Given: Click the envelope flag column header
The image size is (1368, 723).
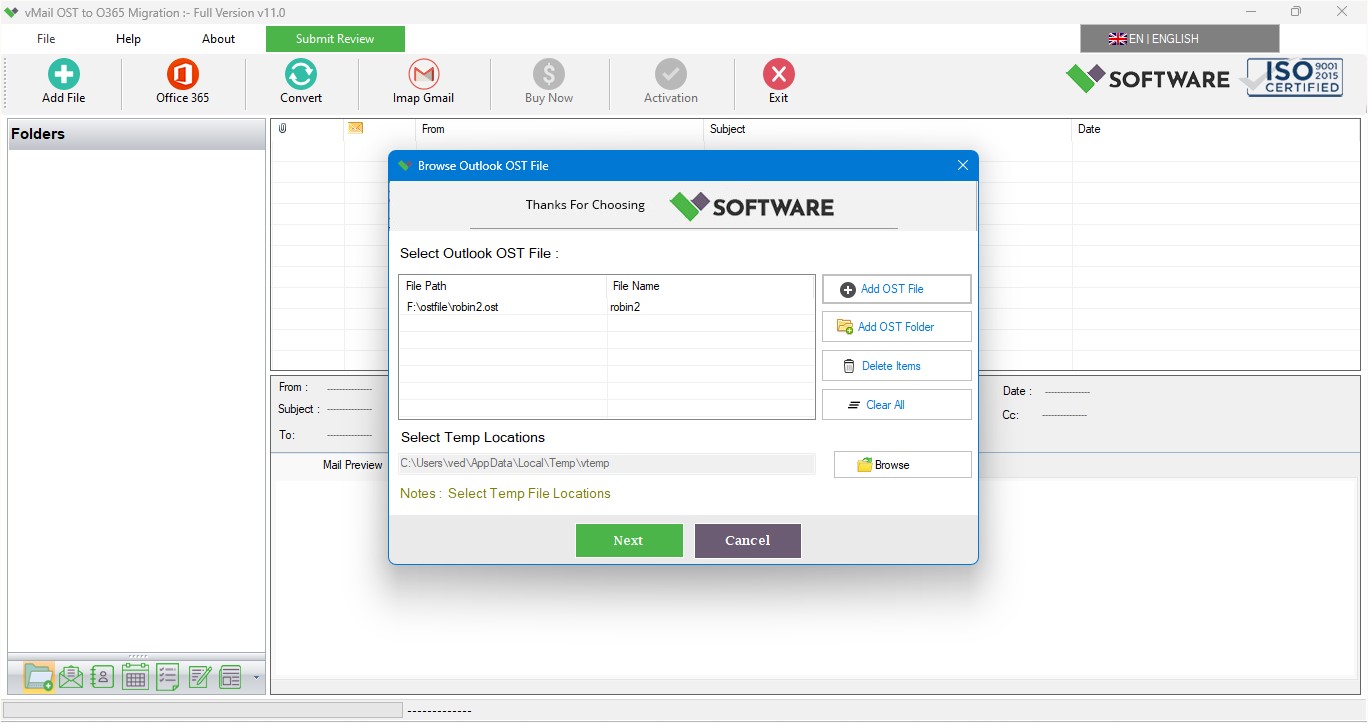Looking at the screenshot, I should click(x=379, y=129).
